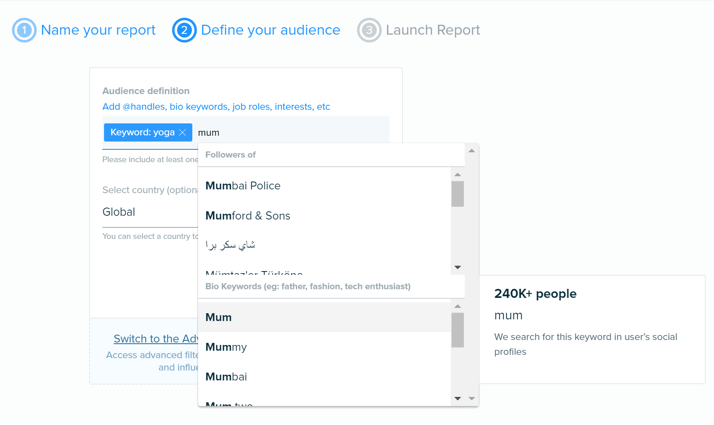
Task: Pick the Mummy bio keyword
Action: pyautogui.click(x=324, y=347)
